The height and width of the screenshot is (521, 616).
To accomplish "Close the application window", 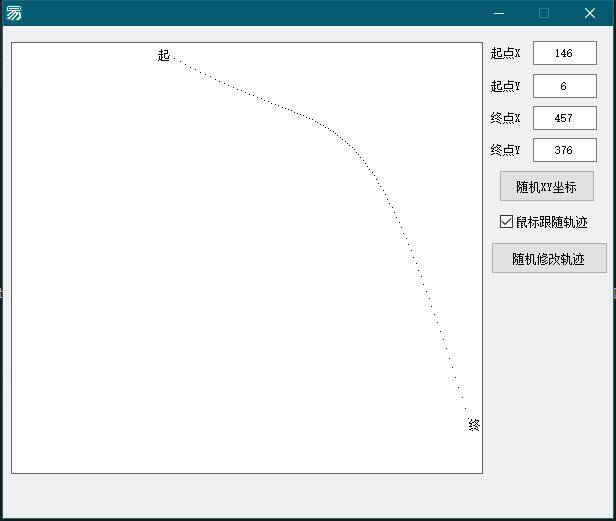I will [x=590, y=13].
